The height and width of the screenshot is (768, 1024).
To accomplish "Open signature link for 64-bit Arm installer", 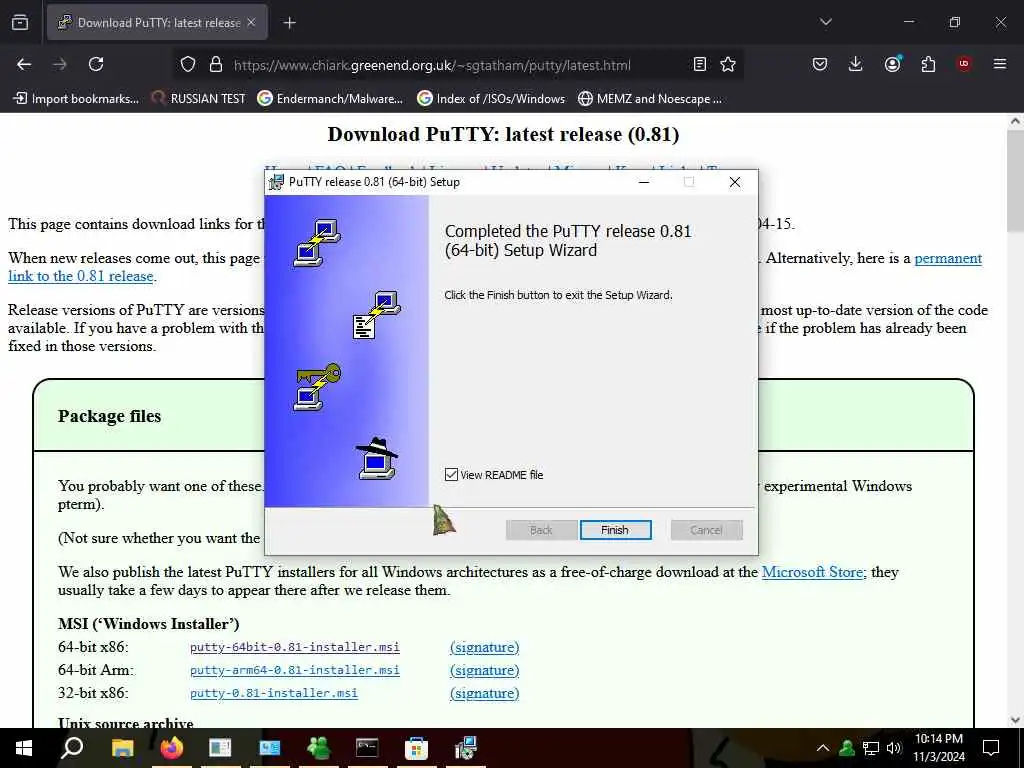I will [485, 670].
